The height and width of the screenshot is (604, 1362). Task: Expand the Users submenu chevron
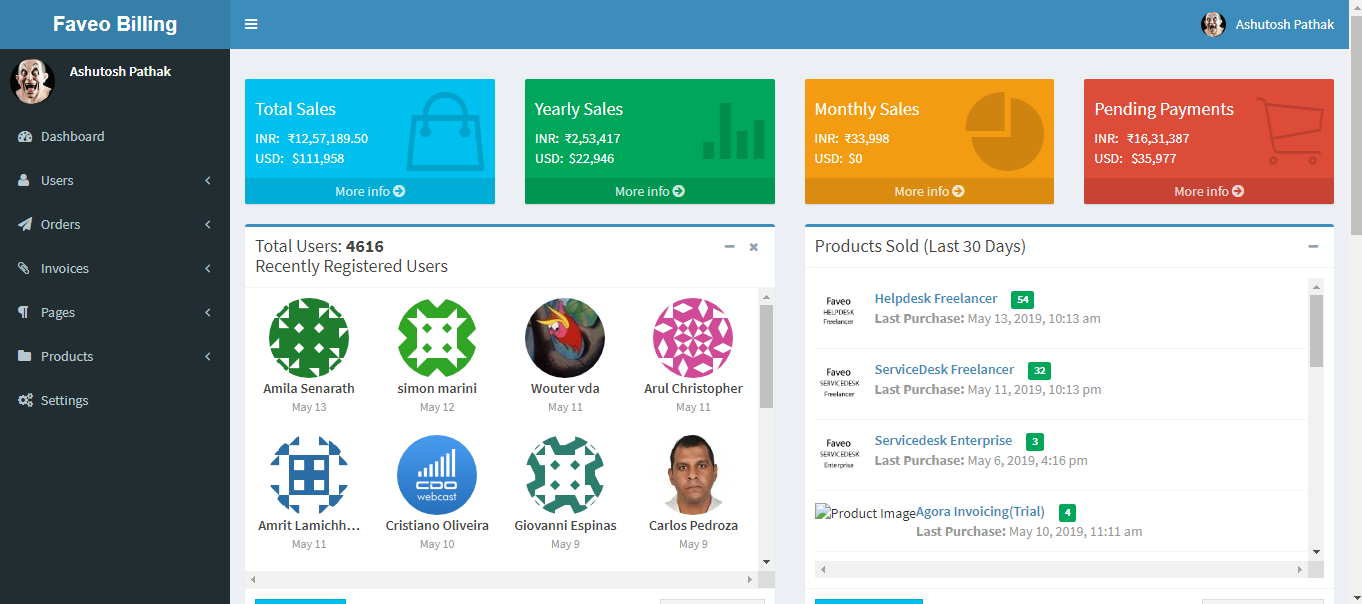(208, 181)
